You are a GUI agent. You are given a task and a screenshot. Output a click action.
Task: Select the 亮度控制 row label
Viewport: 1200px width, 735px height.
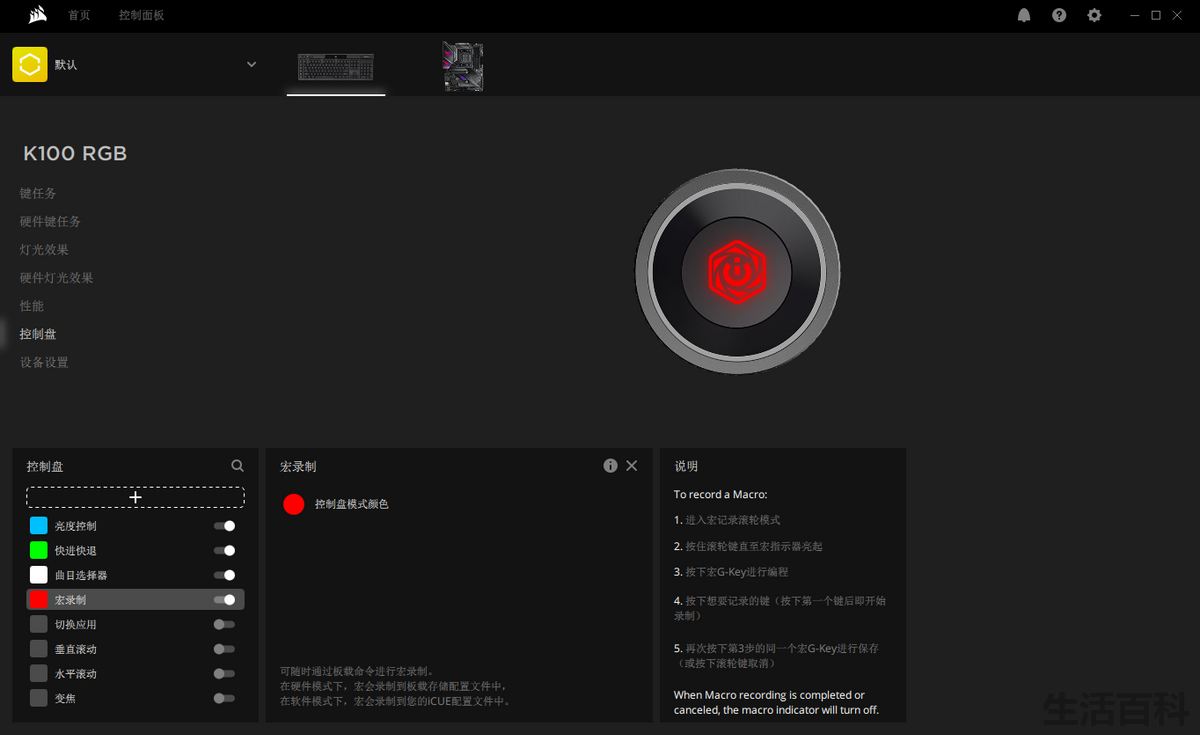(76, 526)
